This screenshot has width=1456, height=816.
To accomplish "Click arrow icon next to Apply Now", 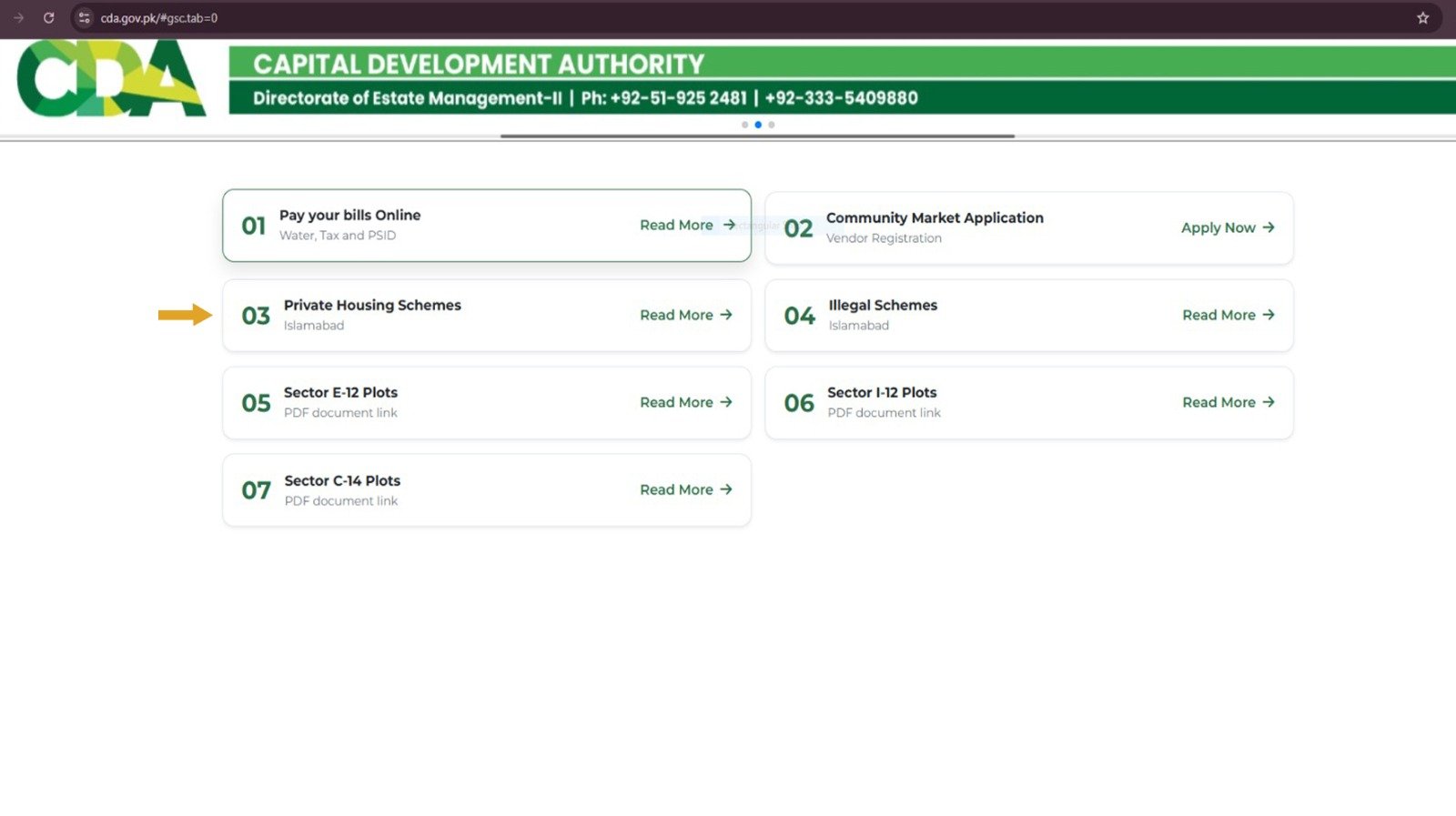I will (x=1269, y=227).
